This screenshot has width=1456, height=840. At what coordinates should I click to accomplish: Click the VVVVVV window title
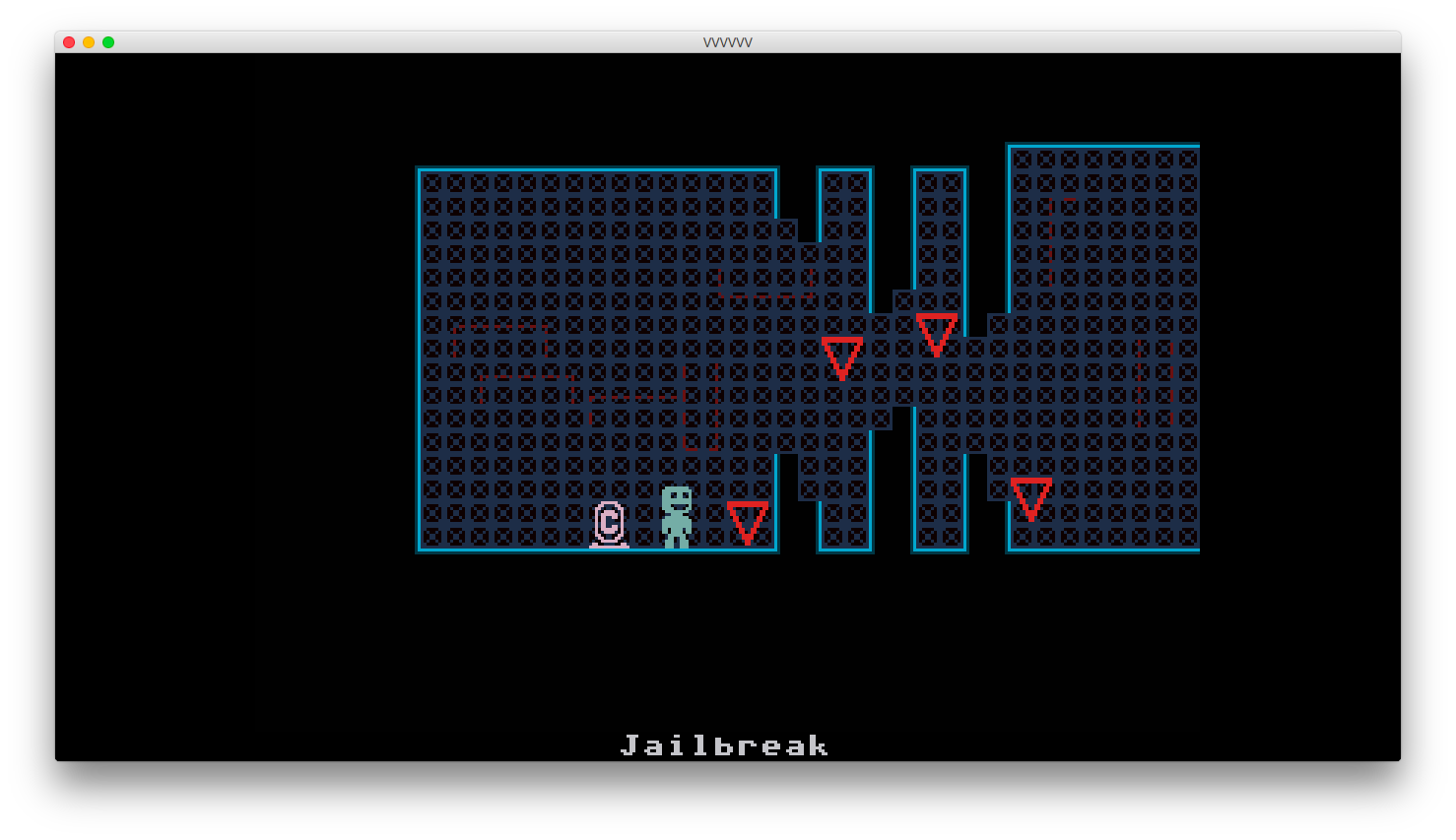pyautogui.click(x=728, y=42)
